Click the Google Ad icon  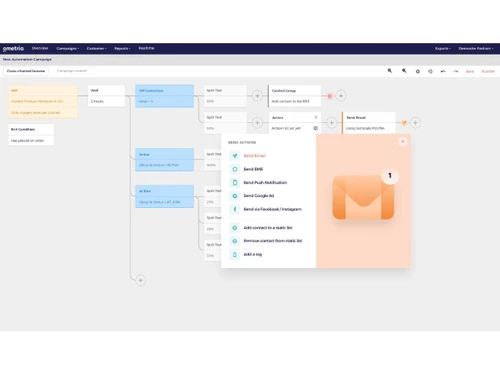(x=235, y=196)
